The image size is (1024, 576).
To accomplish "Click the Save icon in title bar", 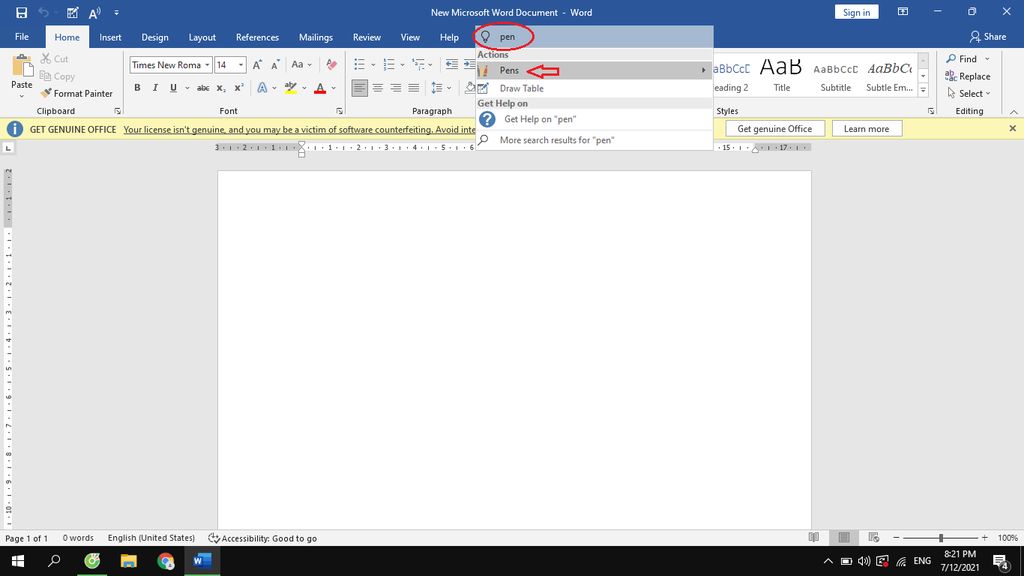I will (22, 12).
